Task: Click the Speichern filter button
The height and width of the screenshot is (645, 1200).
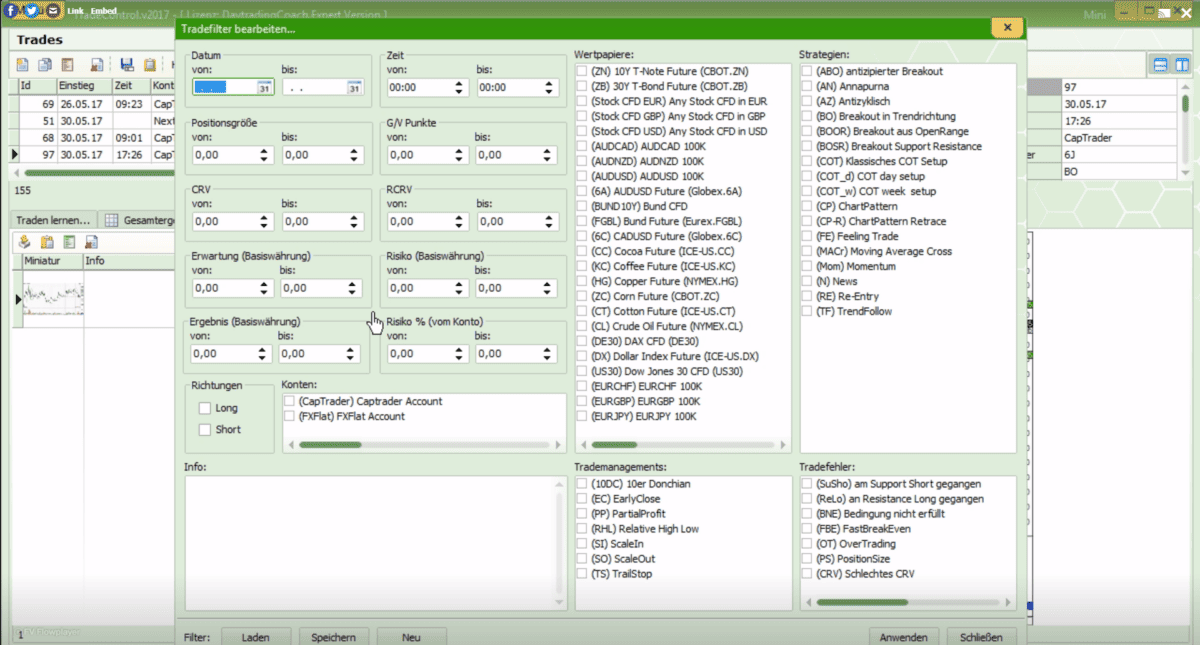Action: (x=334, y=637)
